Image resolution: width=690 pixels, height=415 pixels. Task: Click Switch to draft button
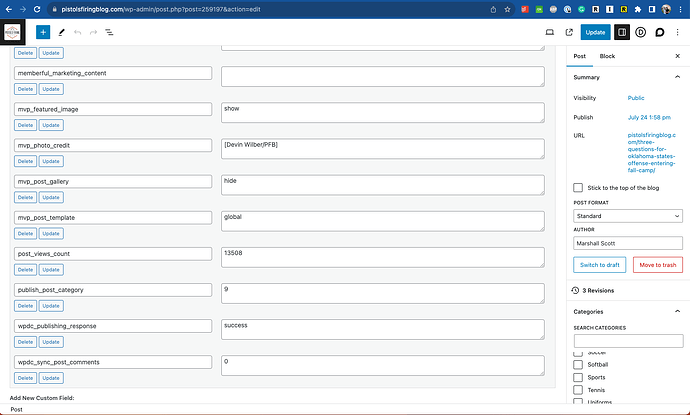pos(599,265)
